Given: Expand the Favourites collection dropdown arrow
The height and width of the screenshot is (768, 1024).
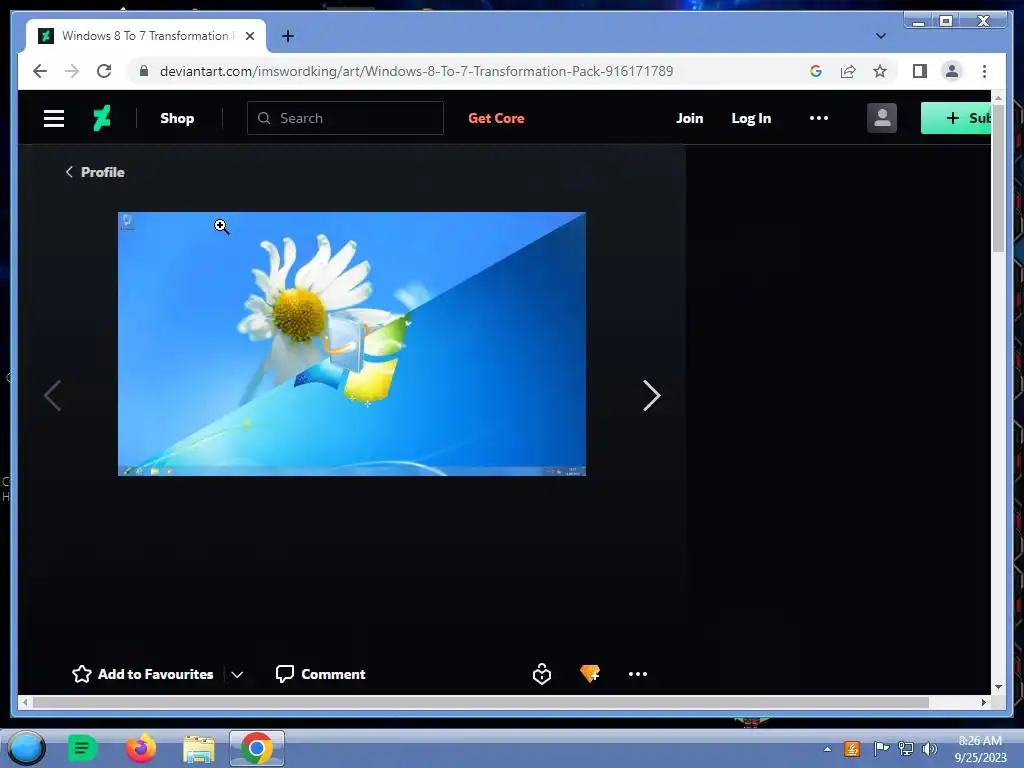Looking at the screenshot, I should click(x=237, y=675).
